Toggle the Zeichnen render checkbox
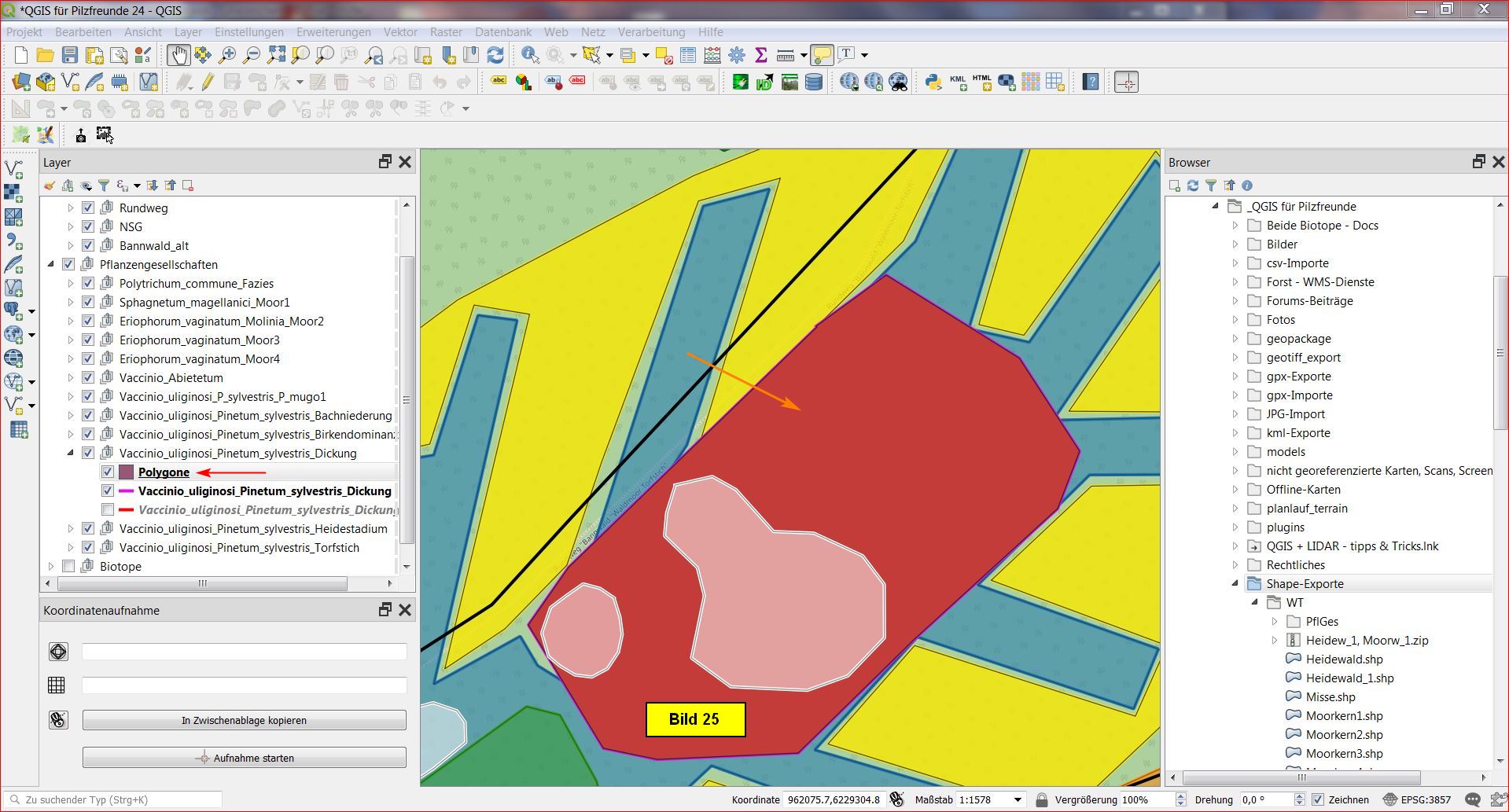The height and width of the screenshot is (812, 1509). click(1318, 799)
